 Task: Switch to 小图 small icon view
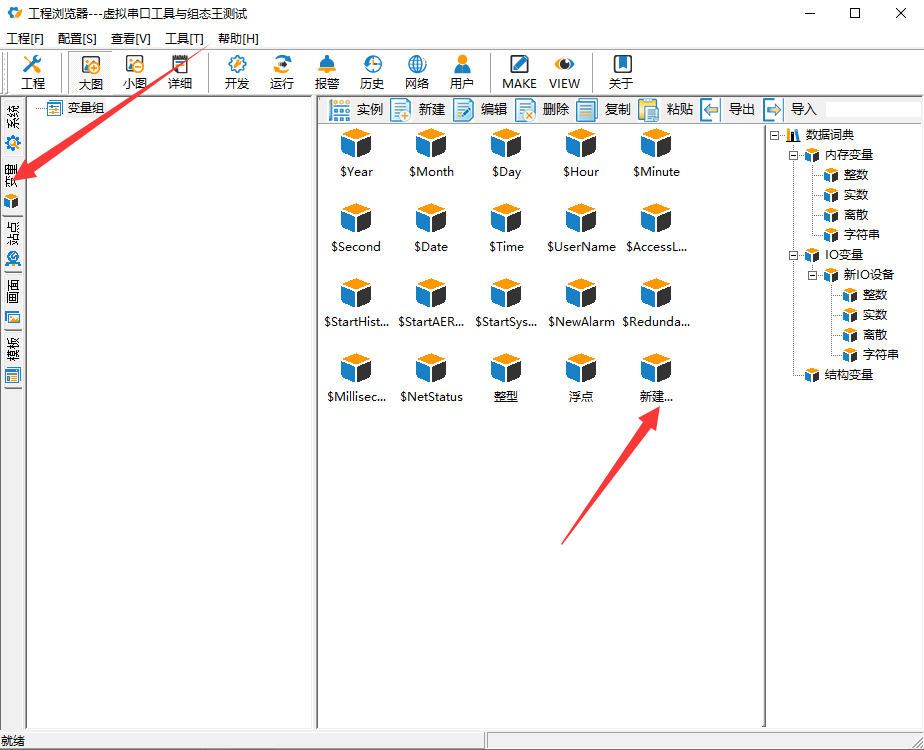[135, 72]
